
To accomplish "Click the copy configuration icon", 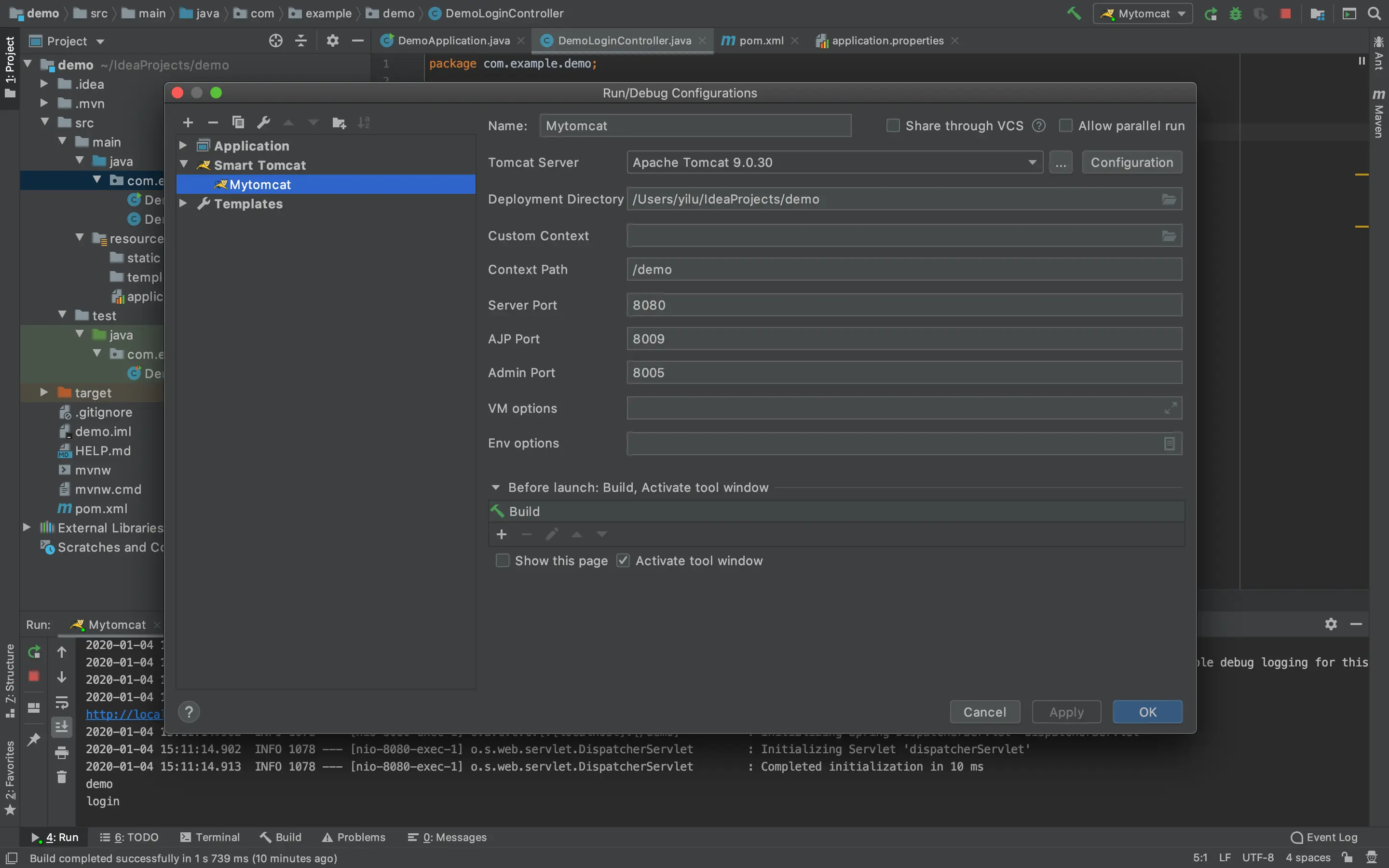I will (x=238, y=122).
